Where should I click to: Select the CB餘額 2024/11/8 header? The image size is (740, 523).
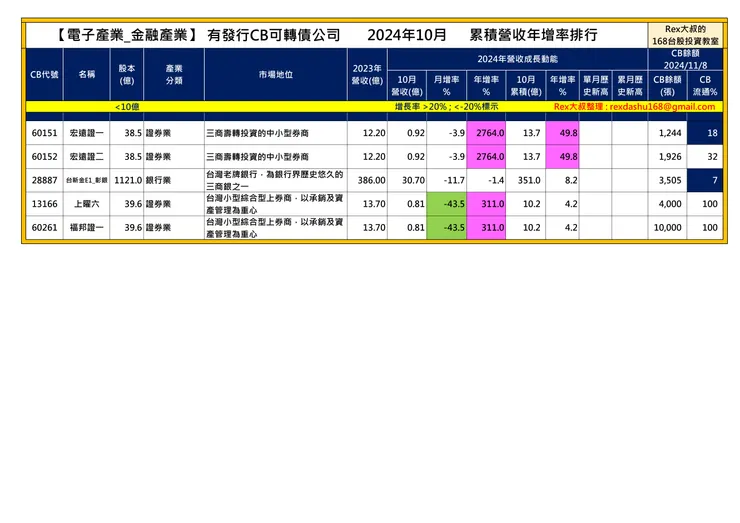[685, 59]
